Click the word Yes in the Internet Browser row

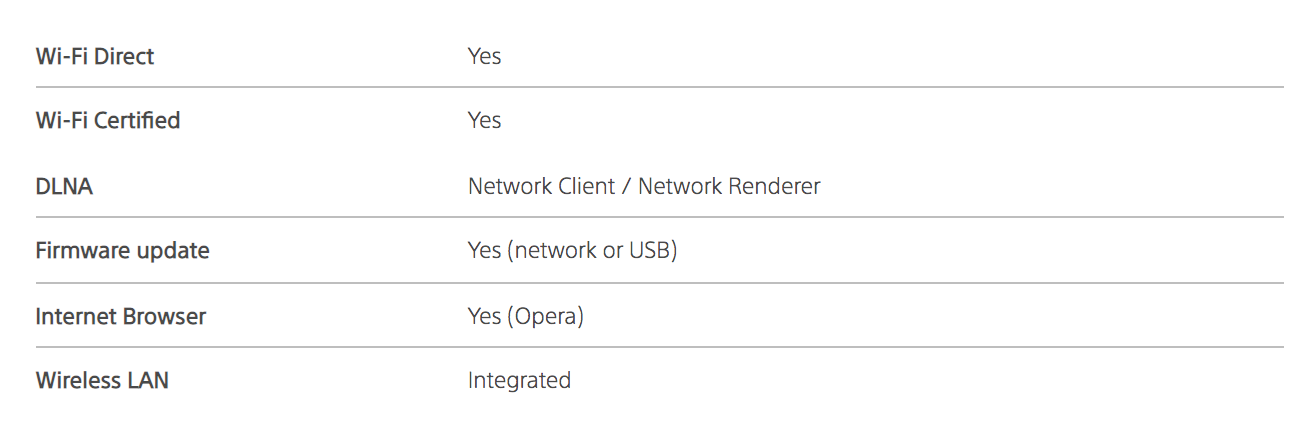coord(485,316)
